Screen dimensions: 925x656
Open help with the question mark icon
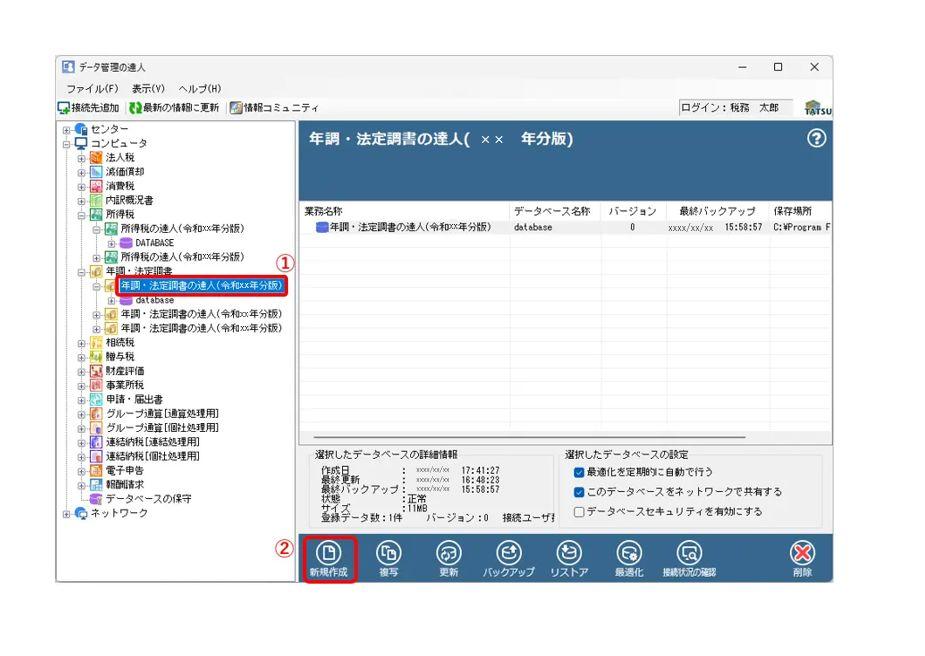pos(816,139)
